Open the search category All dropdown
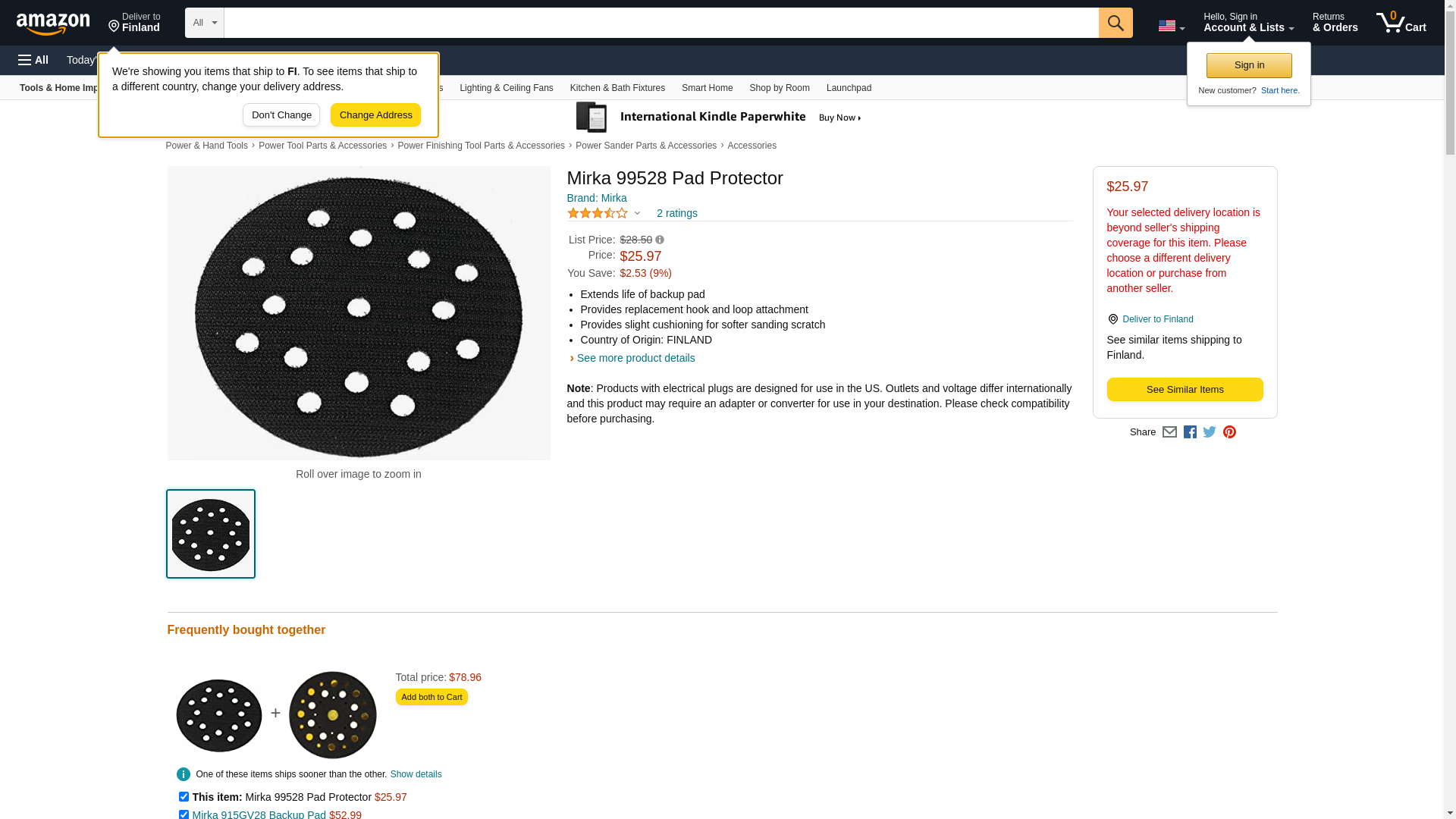The width and height of the screenshot is (1456, 819). (204, 23)
